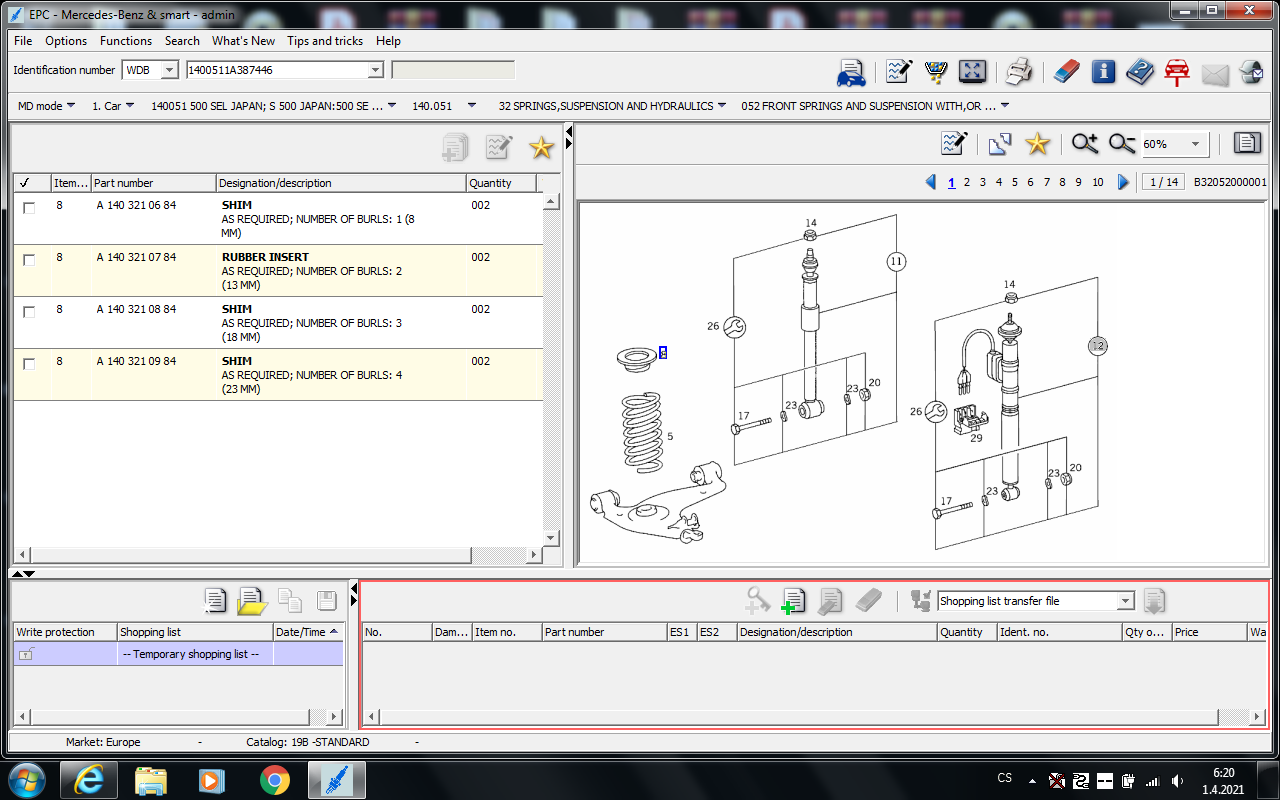Click the footnotes document icon above the diagram
1280x800 pixels.
[x=1247, y=144]
